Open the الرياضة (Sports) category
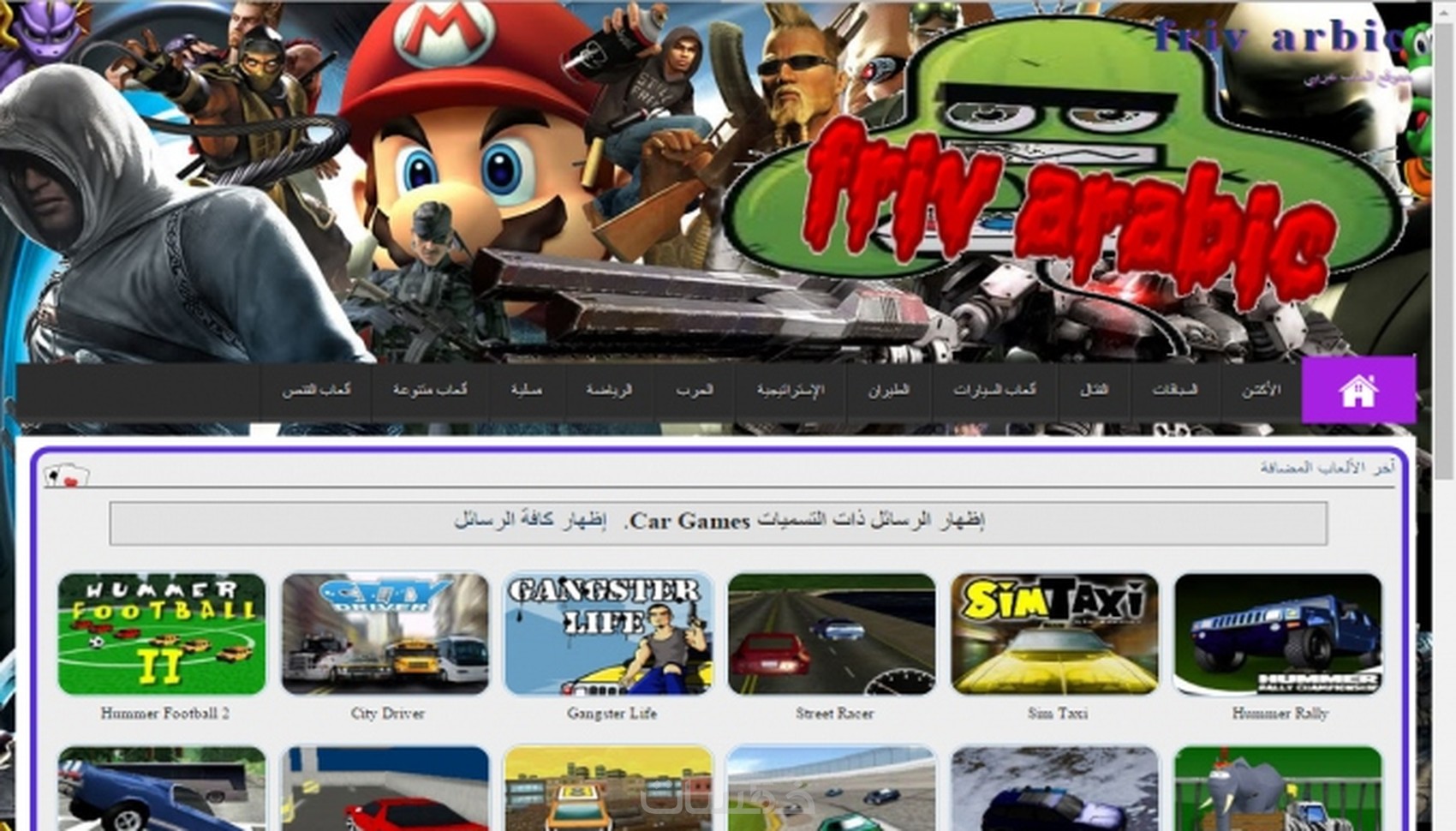The height and width of the screenshot is (831, 1456). [609, 390]
